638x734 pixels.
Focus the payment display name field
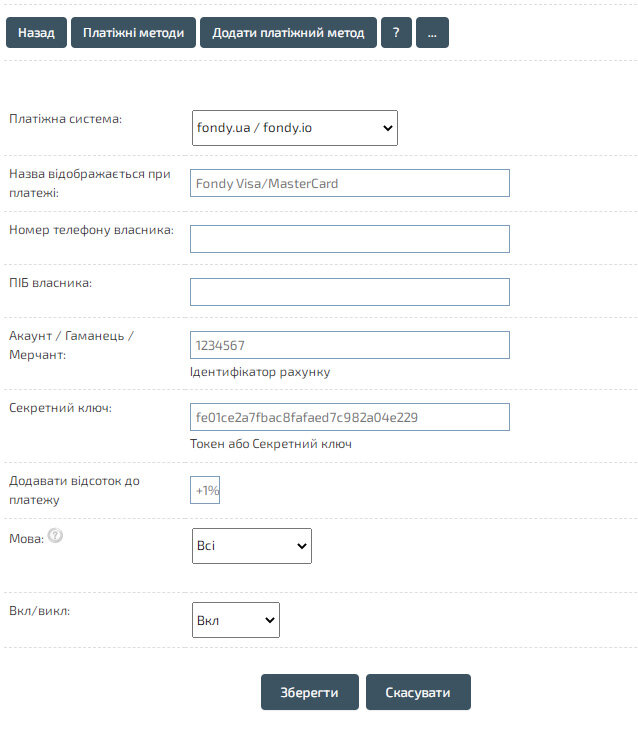pyautogui.click(x=349, y=183)
